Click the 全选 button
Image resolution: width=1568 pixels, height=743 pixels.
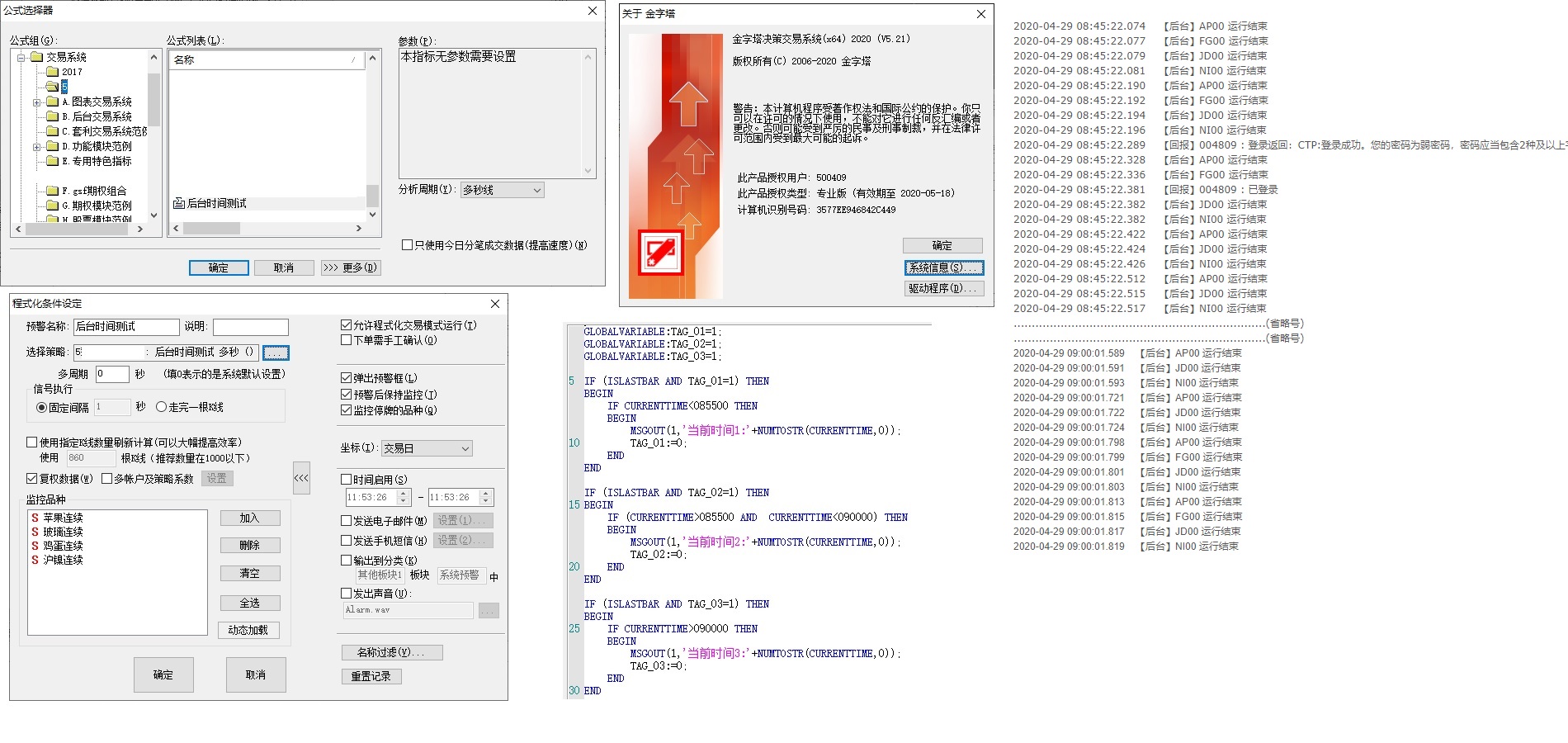pos(250,603)
